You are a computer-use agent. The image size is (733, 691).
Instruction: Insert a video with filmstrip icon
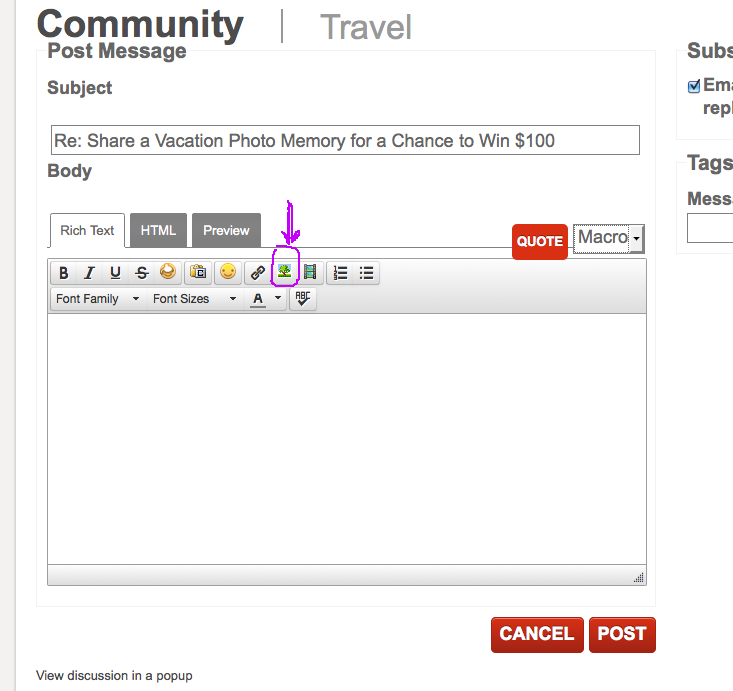tap(310, 272)
